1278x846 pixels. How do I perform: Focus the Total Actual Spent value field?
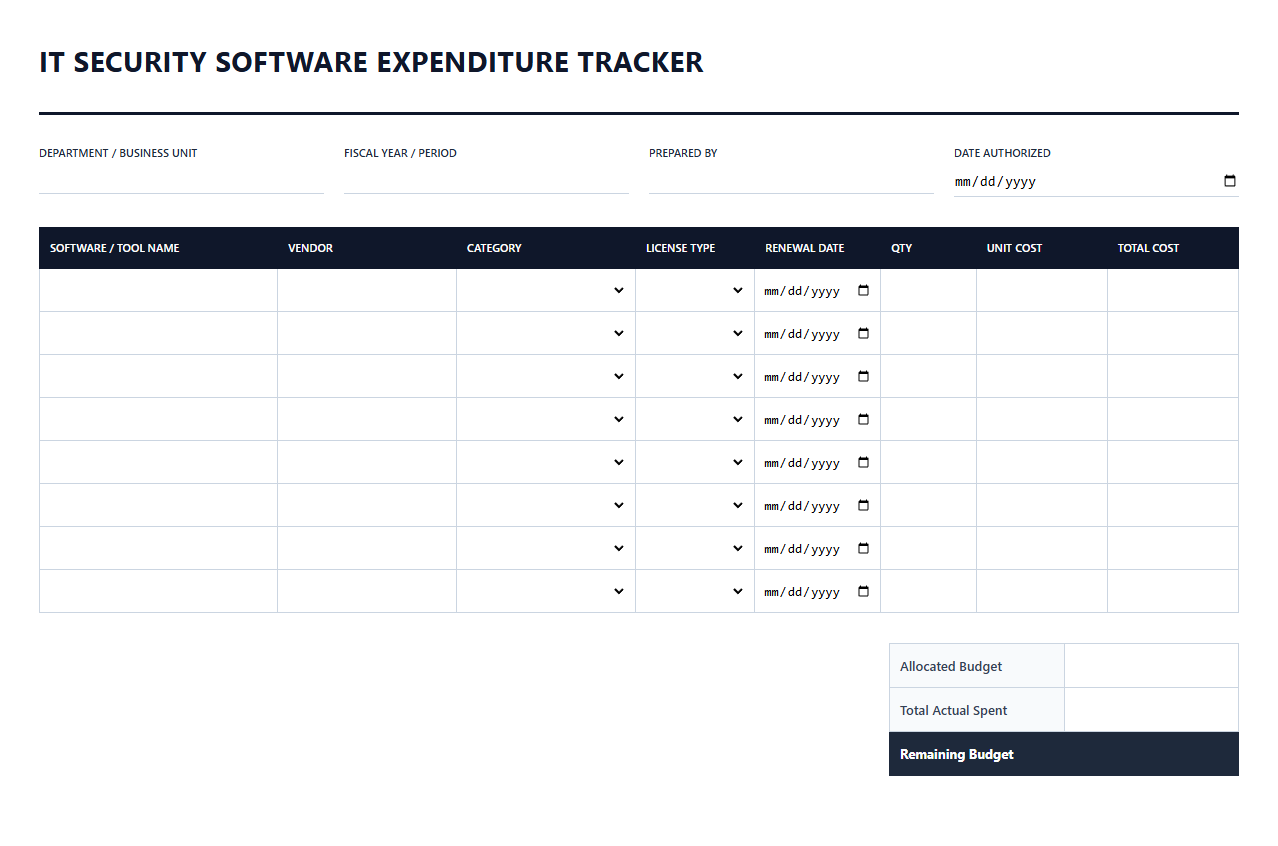[1151, 710]
